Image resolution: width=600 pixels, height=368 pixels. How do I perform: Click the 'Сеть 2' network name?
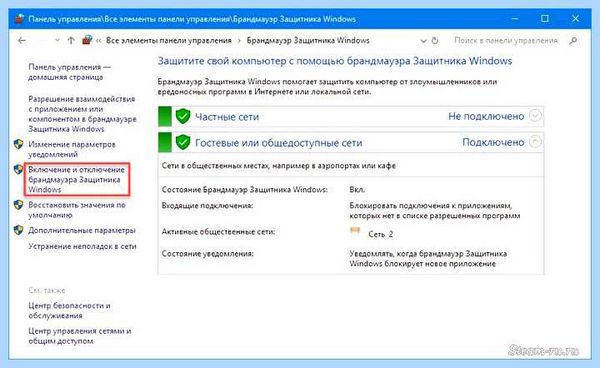pos(380,234)
